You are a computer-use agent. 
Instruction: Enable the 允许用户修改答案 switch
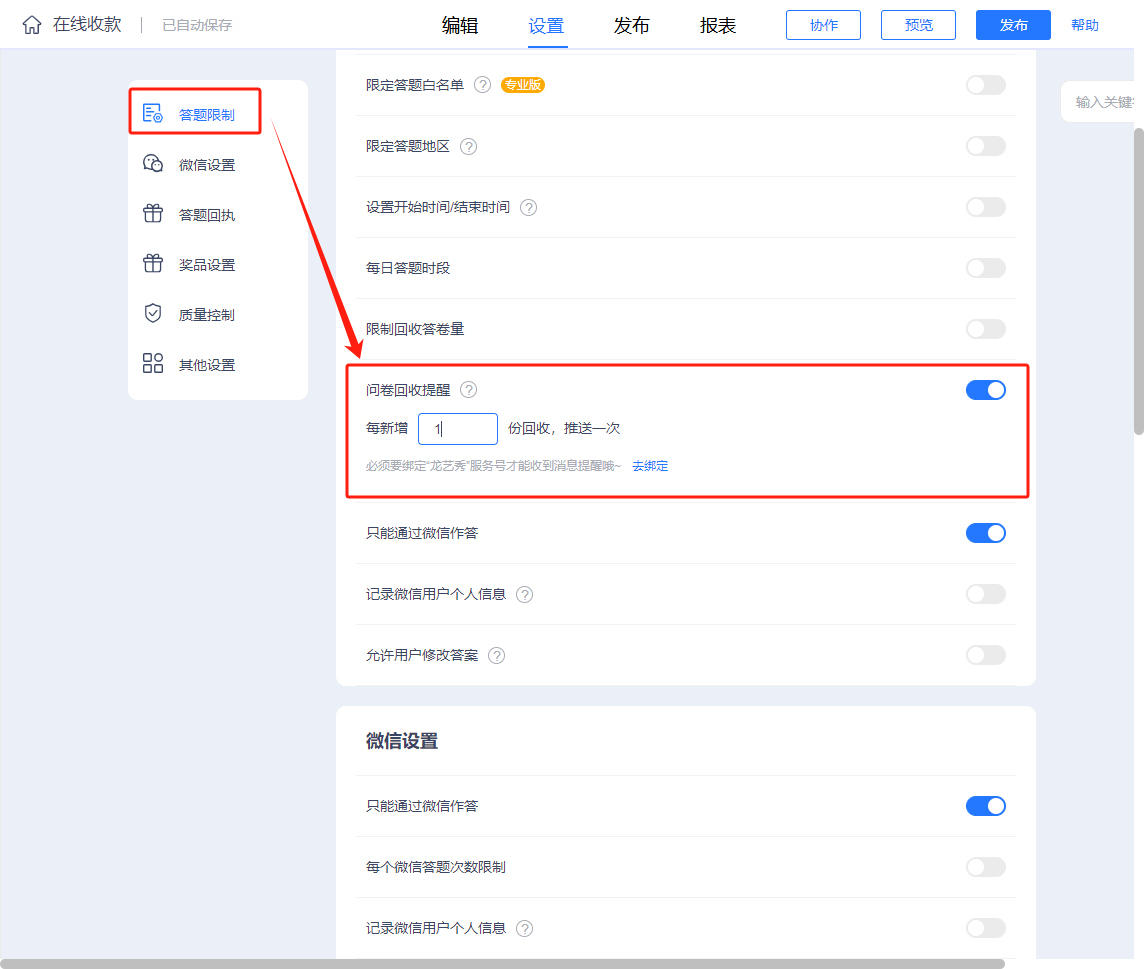tap(986, 655)
